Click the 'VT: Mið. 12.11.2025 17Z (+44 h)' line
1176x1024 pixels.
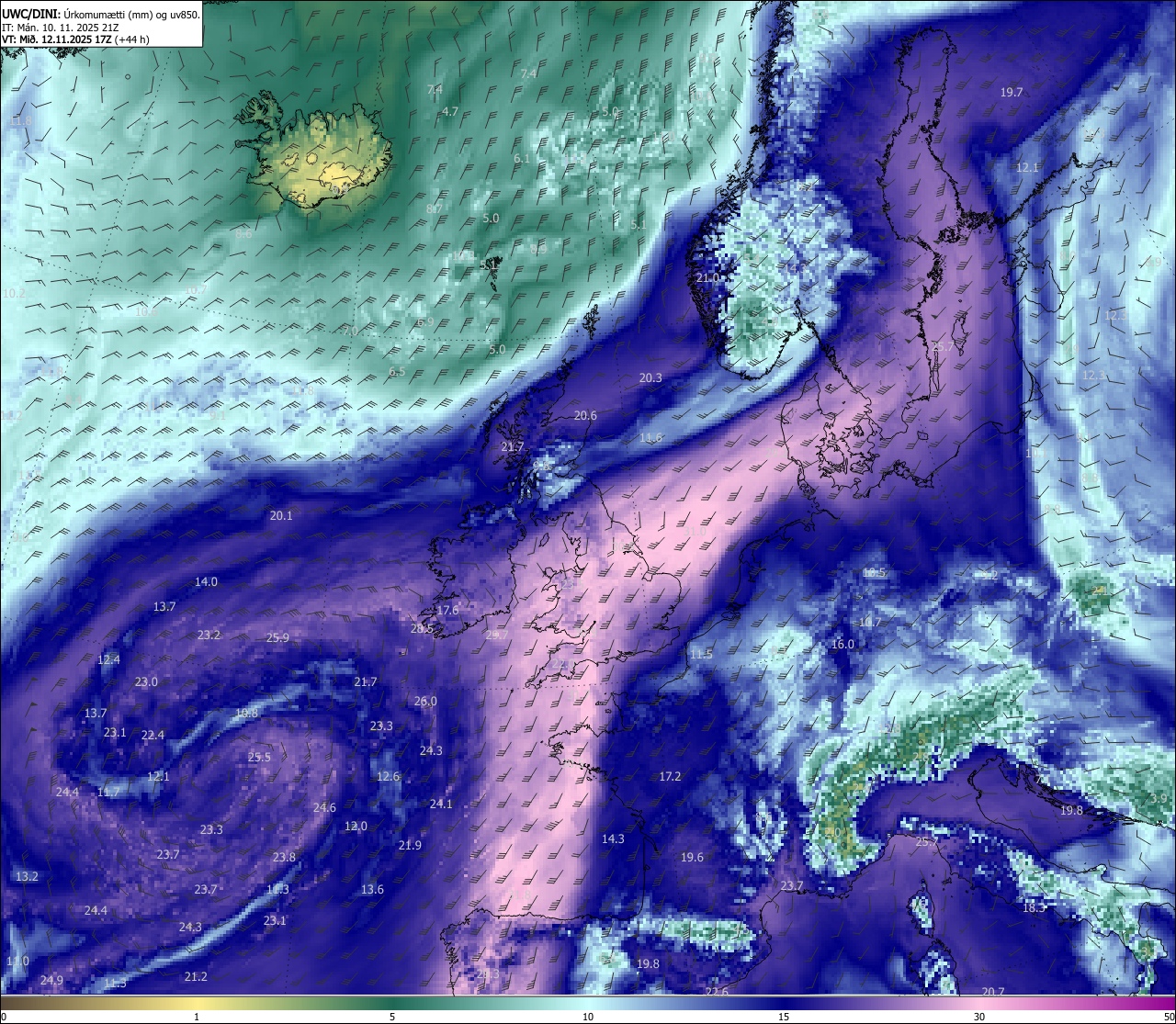pyautogui.click(x=75, y=39)
